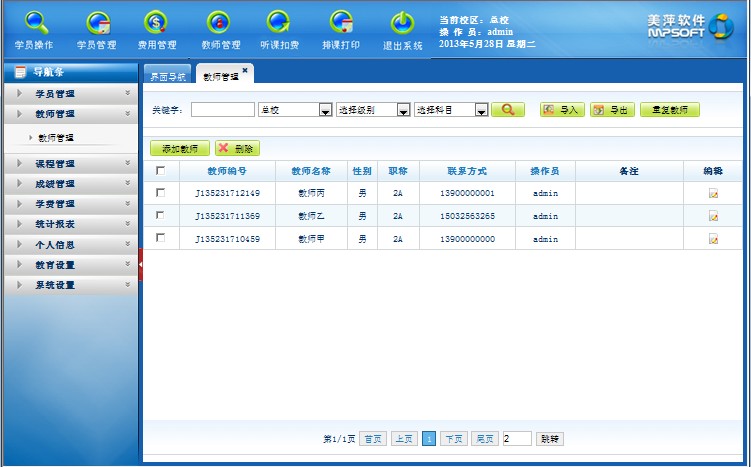Open the 学员操作 toolbar icon
This screenshot has width=751, height=467.
[34, 23]
